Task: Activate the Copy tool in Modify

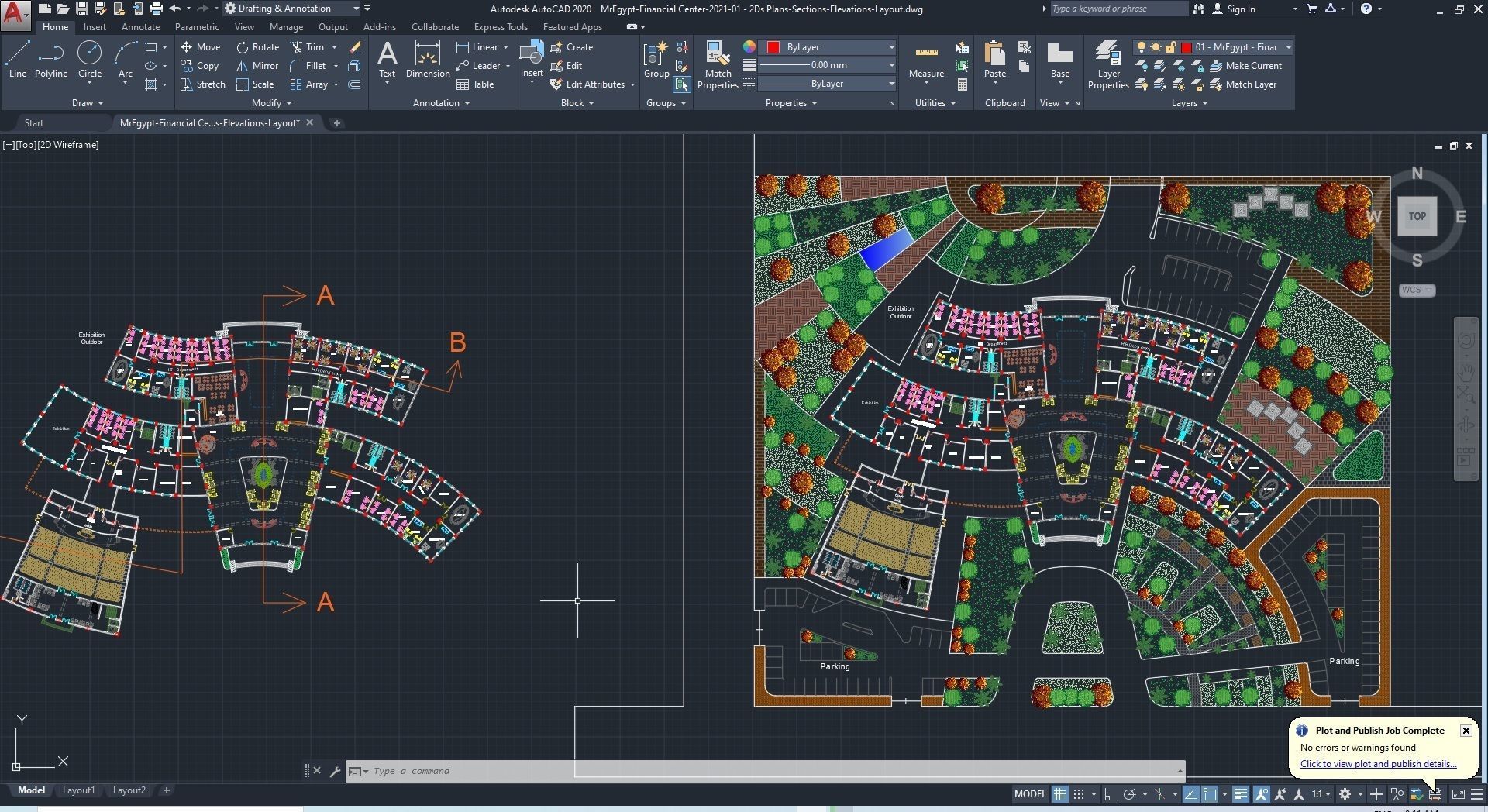Action: (200, 66)
